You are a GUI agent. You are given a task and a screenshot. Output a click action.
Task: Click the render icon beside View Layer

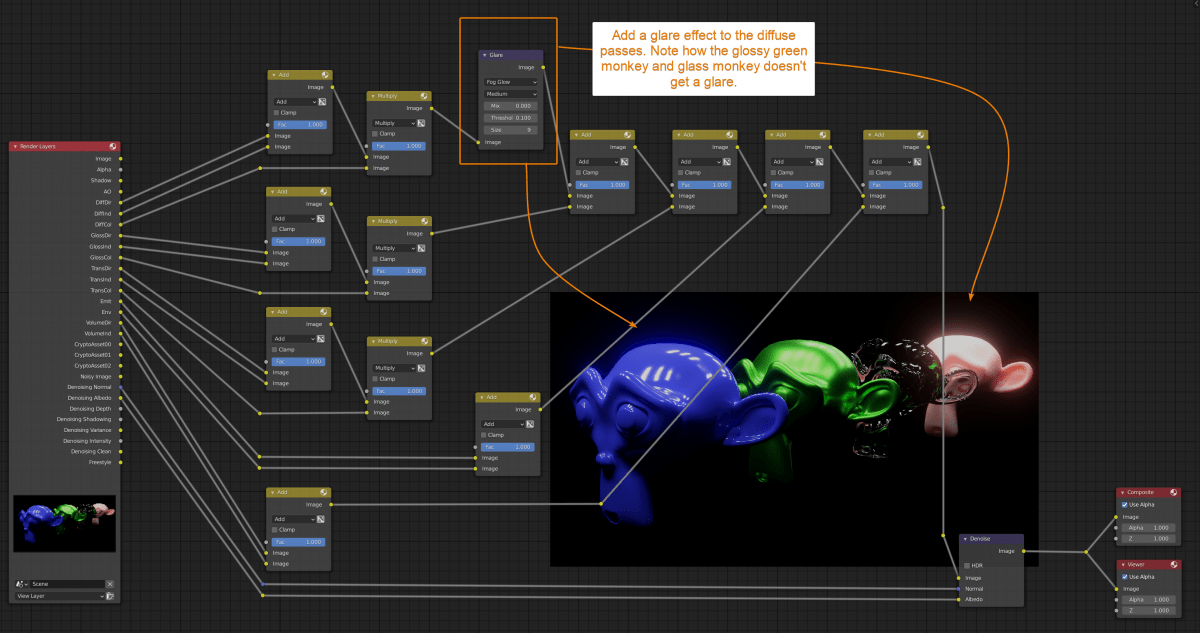(x=110, y=596)
